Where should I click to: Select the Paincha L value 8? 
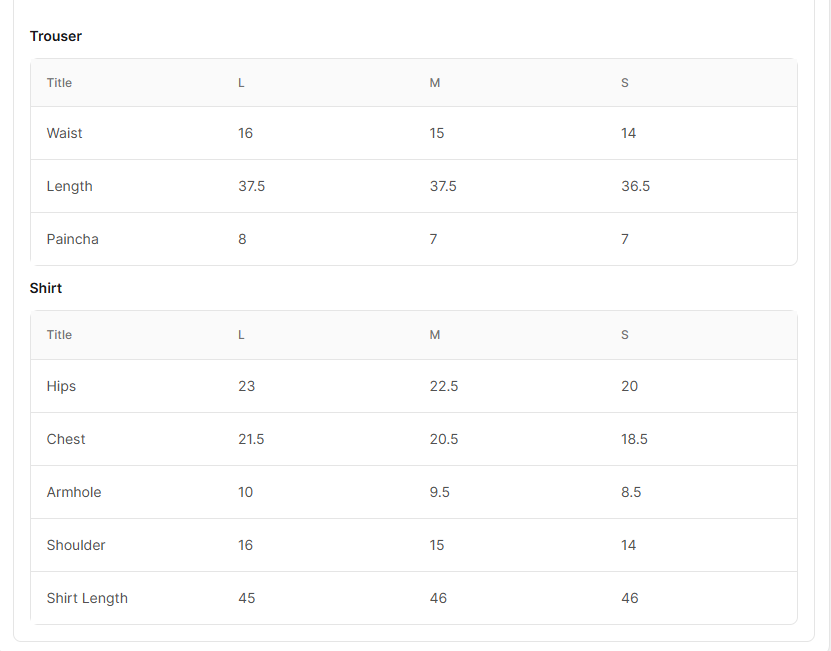pyautogui.click(x=242, y=239)
